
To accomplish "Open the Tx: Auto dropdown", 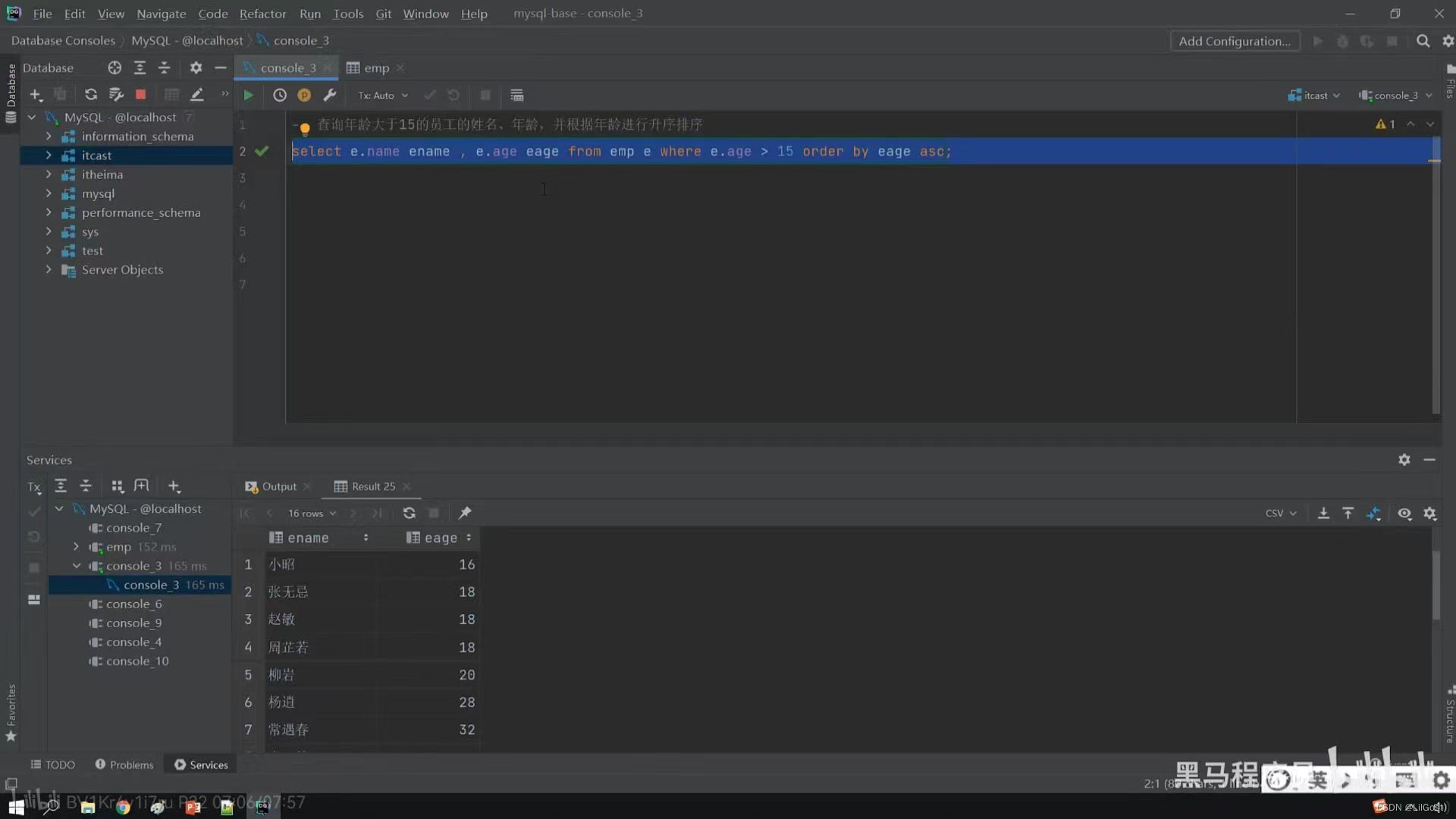I will (383, 96).
